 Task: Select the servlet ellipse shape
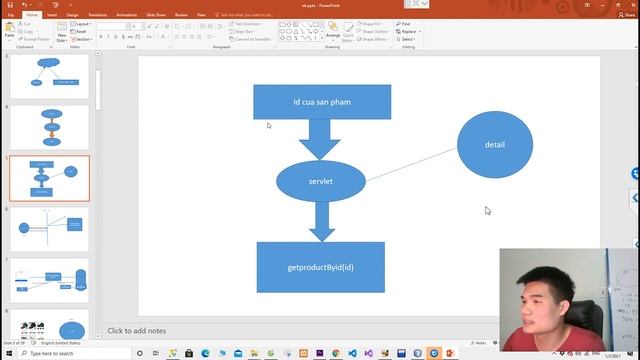tap(321, 181)
